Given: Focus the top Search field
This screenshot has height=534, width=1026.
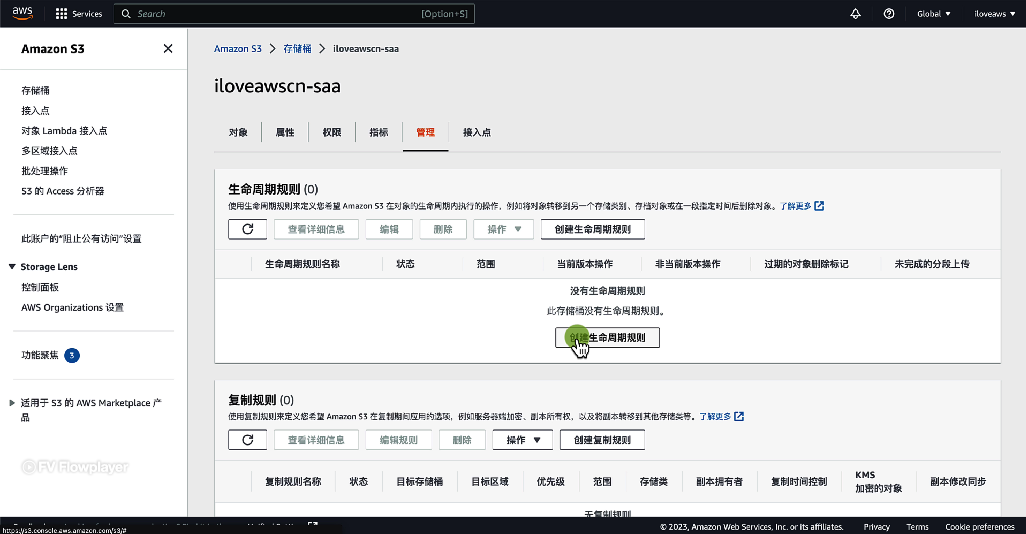Looking at the screenshot, I should pyautogui.click(x=294, y=14).
